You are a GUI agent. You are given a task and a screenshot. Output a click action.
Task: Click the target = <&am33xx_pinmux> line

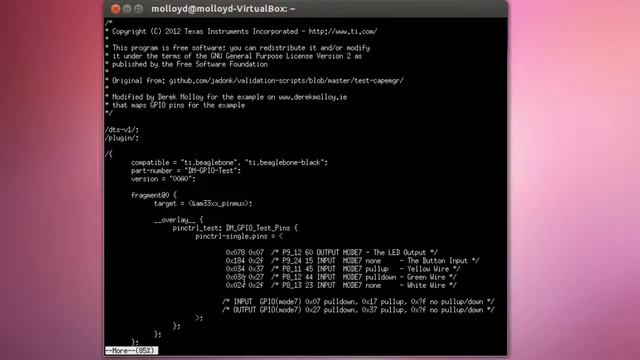pyautogui.click(x=203, y=203)
